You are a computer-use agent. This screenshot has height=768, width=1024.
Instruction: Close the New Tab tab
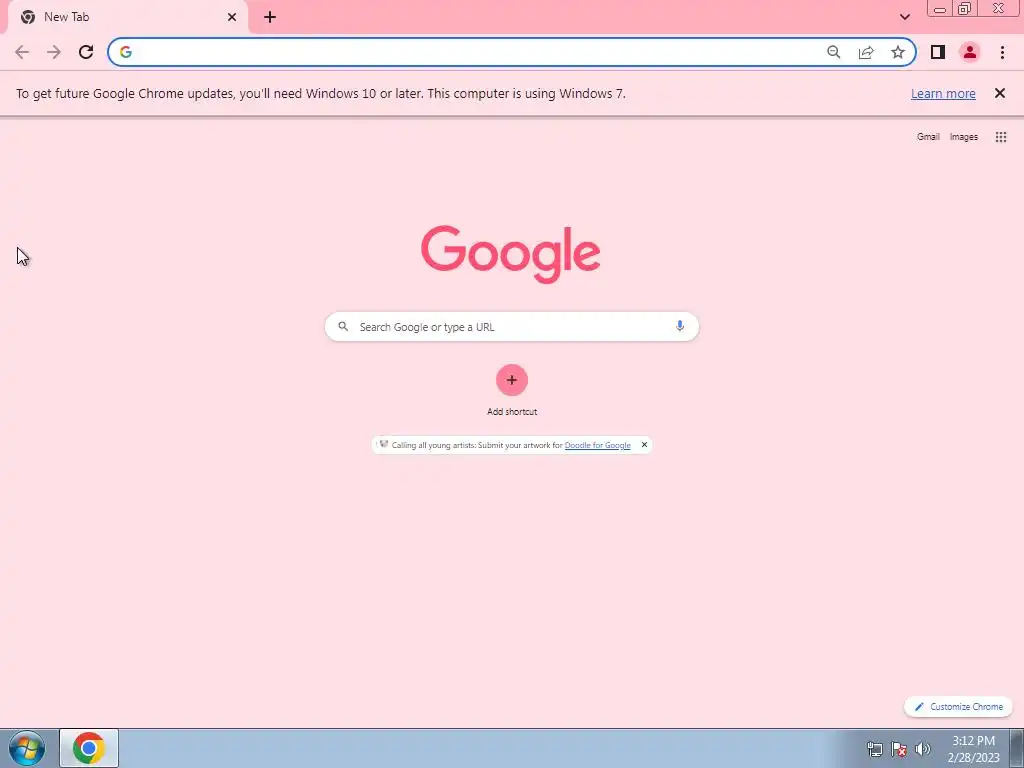coord(232,17)
